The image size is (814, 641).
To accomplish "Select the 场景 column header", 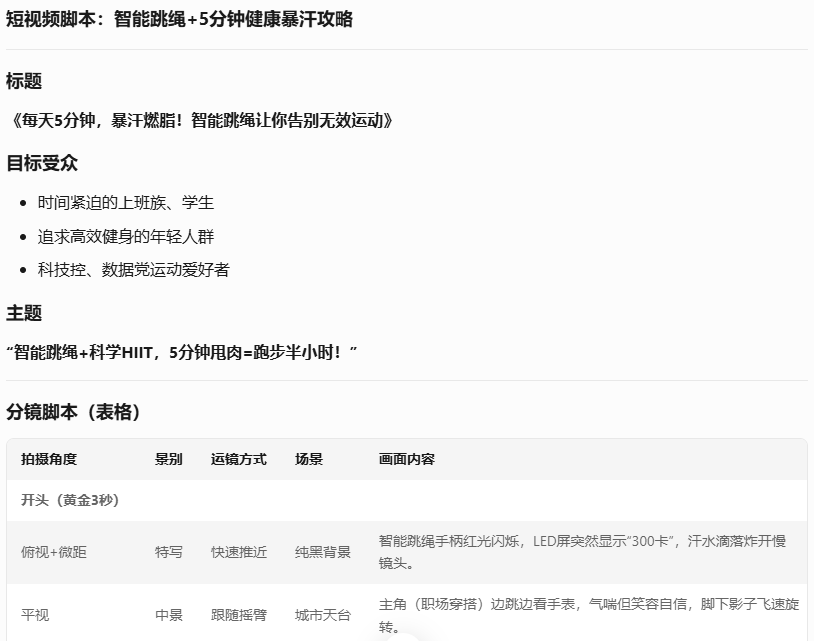I will point(307,459).
